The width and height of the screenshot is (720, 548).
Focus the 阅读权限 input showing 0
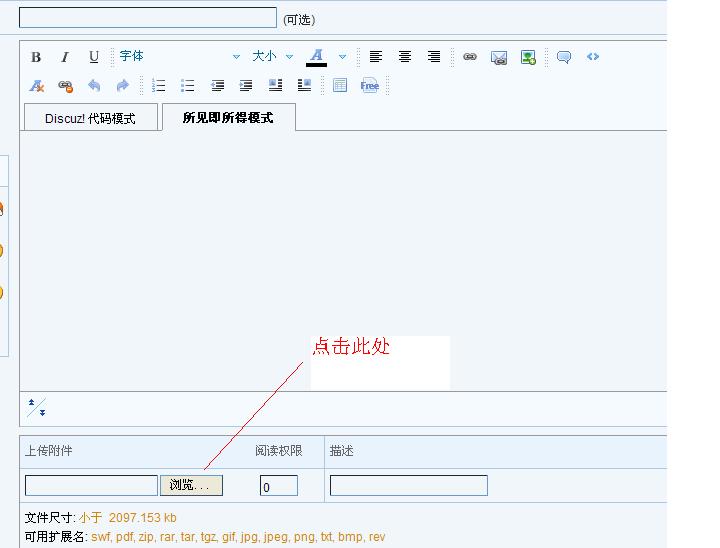(x=279, y=486)
